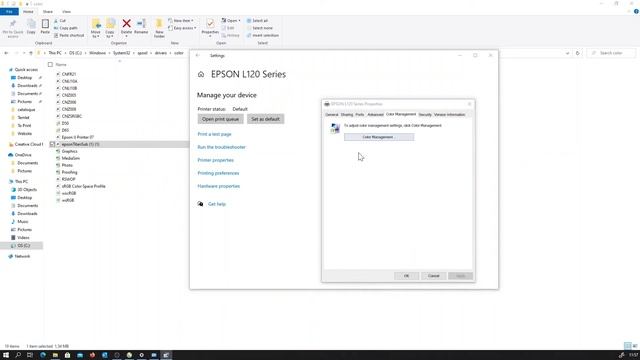This screenshot has width=640, height=360.
Task: Click Pin to Quick access ribbon icon
Action: 13,24
